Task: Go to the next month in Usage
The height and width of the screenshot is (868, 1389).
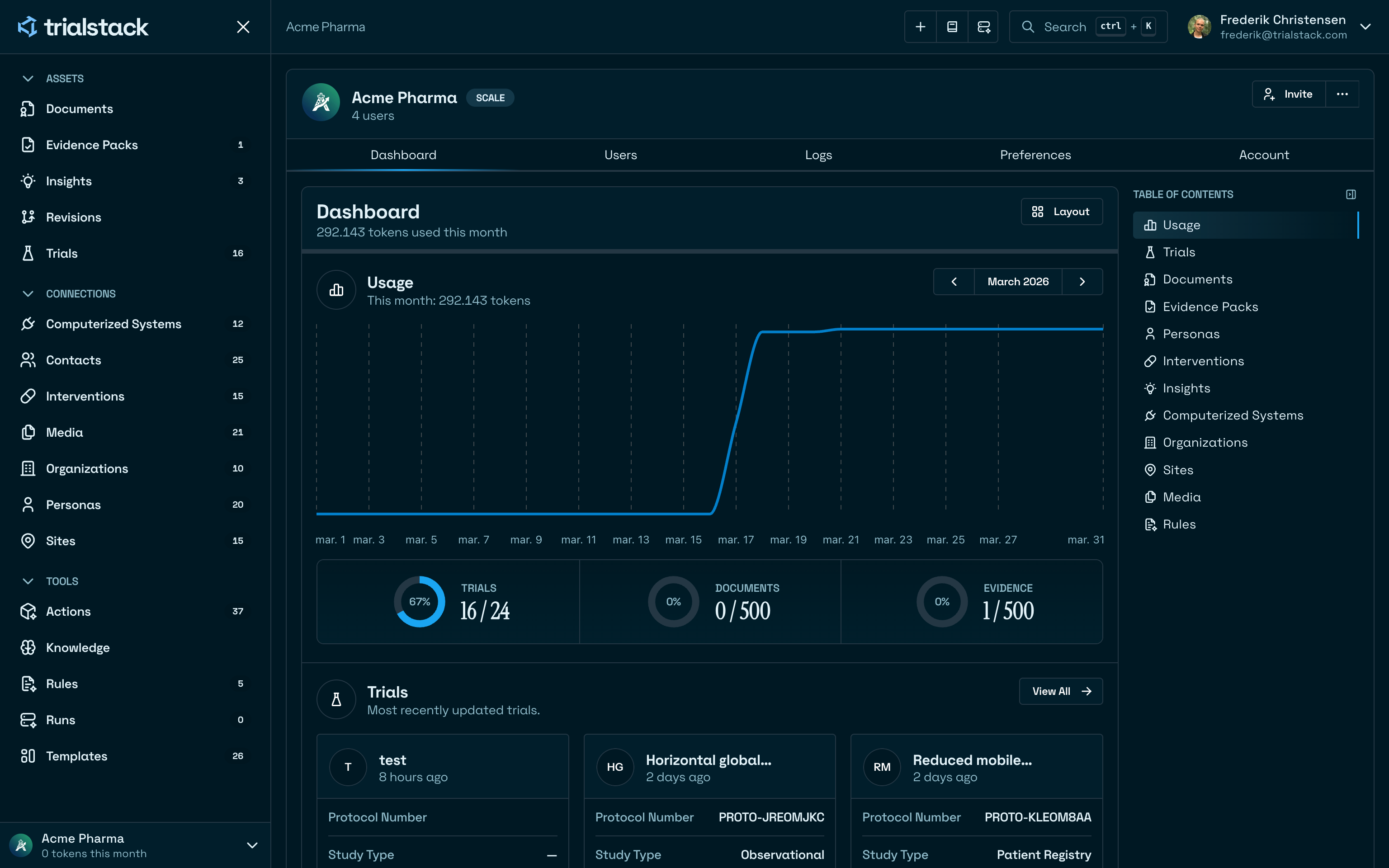Action: click(1082, 282)
